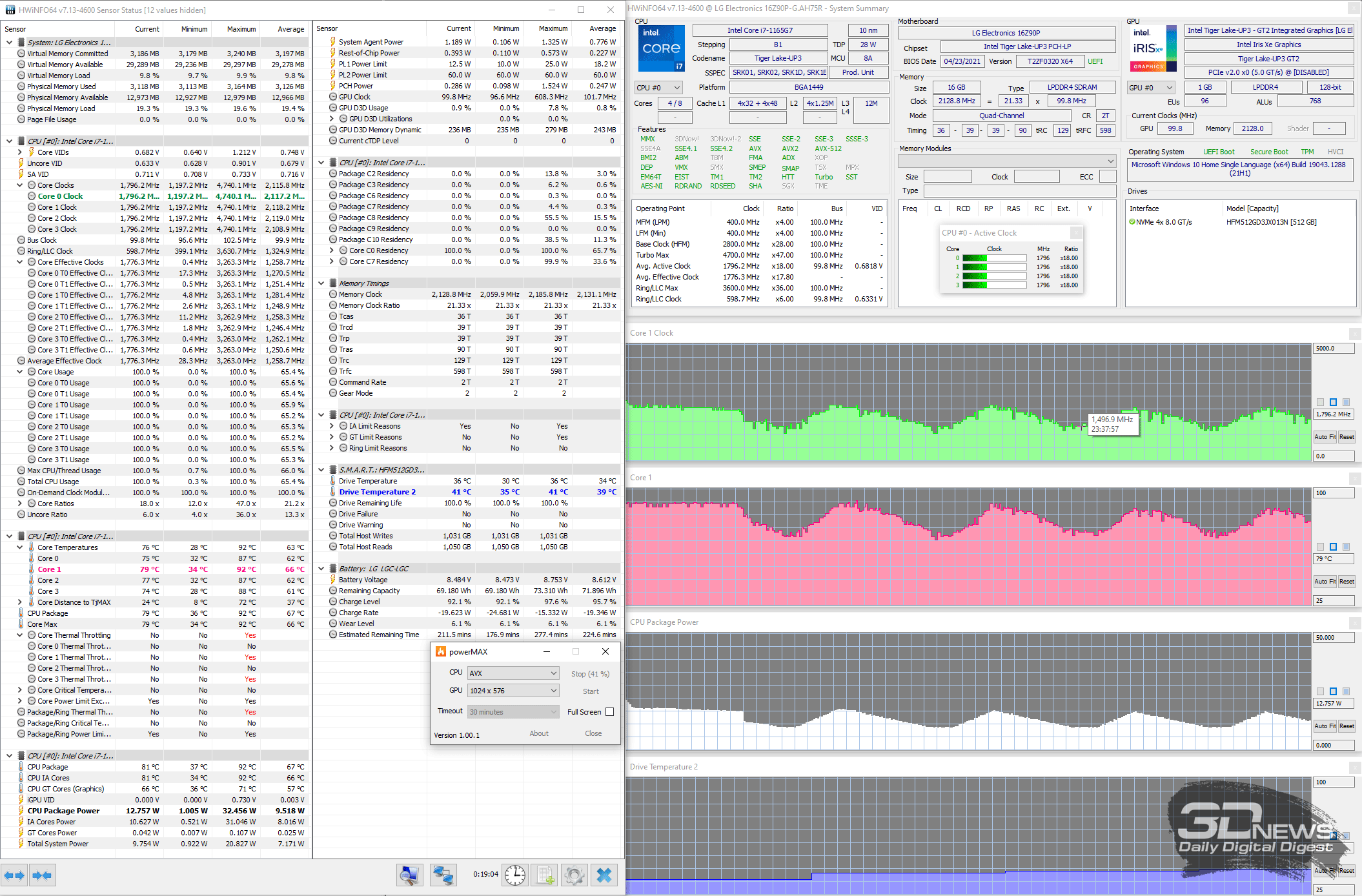Collapse the Core Clocks tree item
Screen dimensions: 1362x896
pos(20,185)
